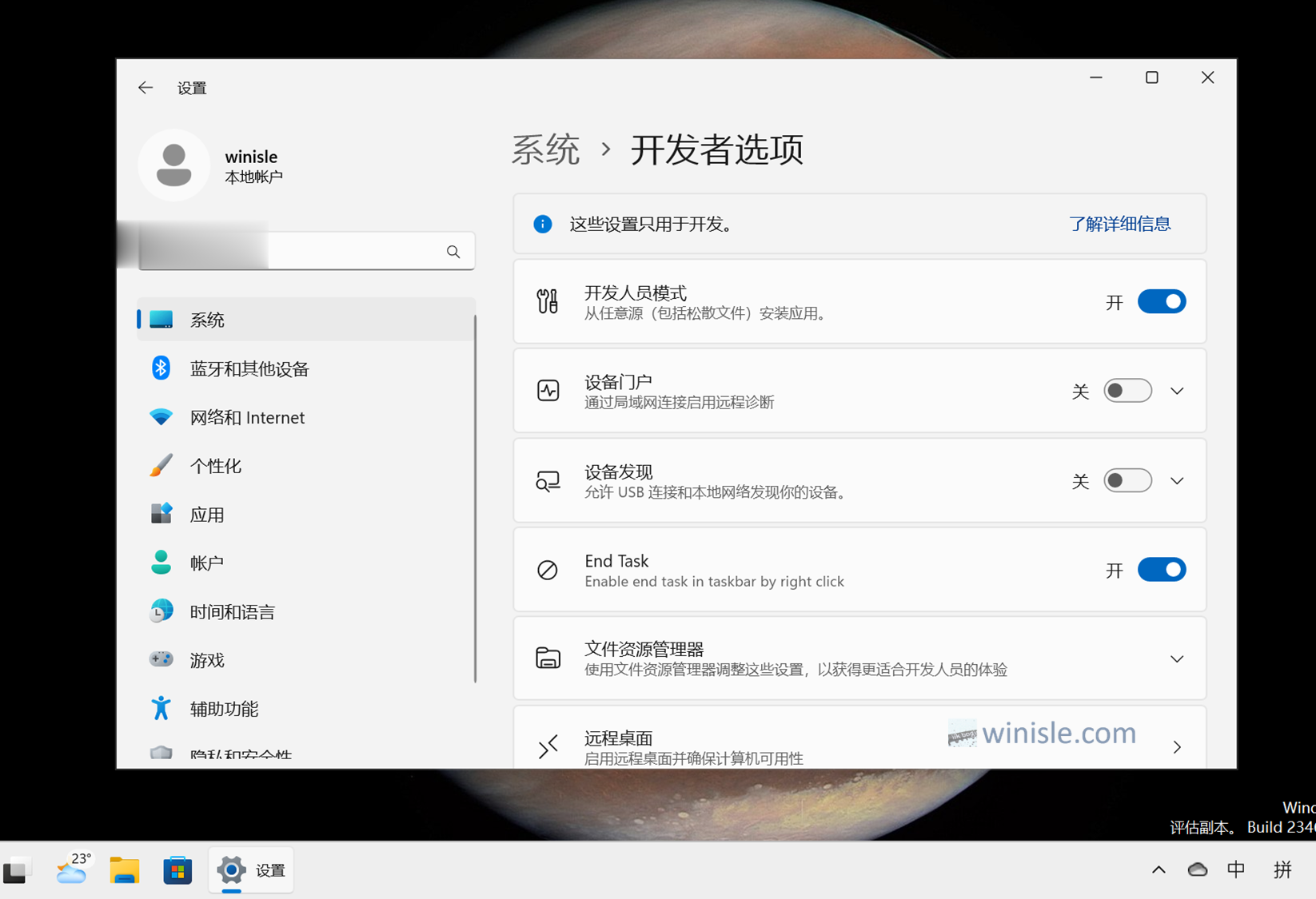Click the 本地帐户 label
Viewport: 1316px width, 899px height.
click(x=253, y=177)
